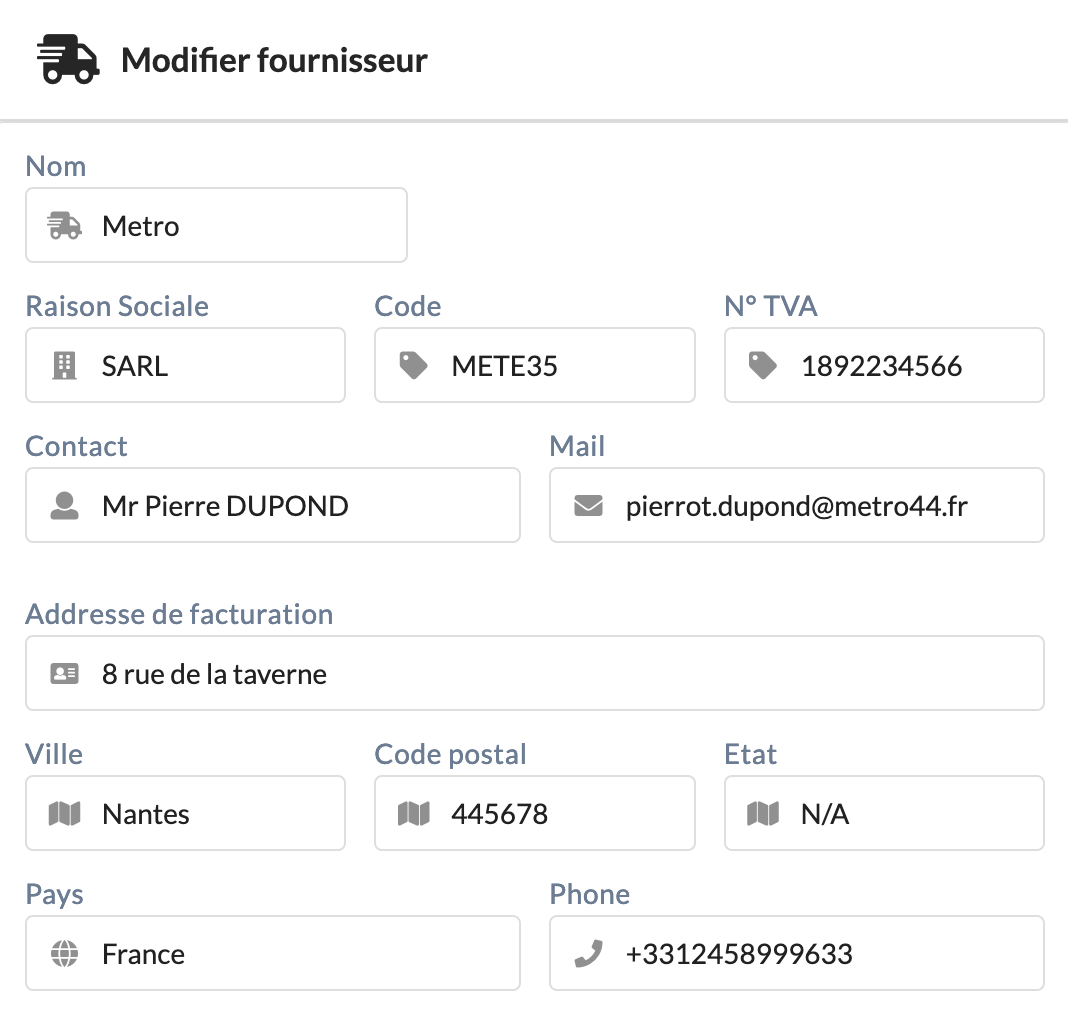Click the Code label above METE35

pos(408,307)
